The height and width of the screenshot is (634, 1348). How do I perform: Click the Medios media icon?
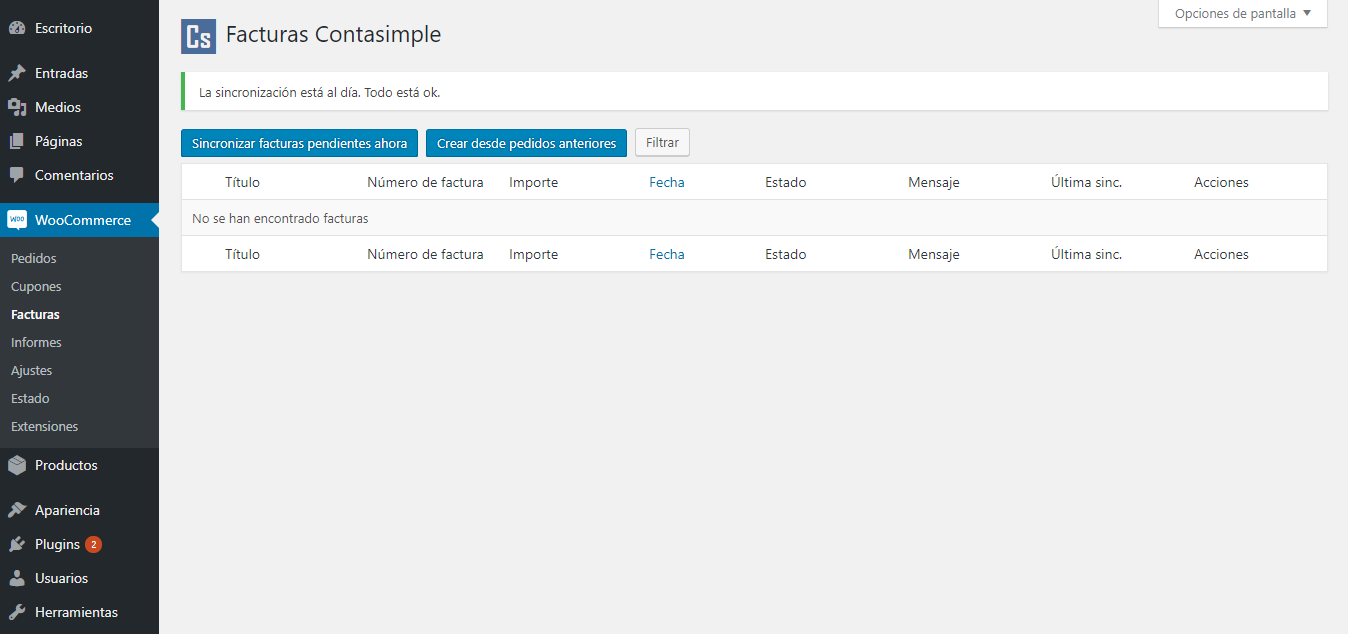17,108
